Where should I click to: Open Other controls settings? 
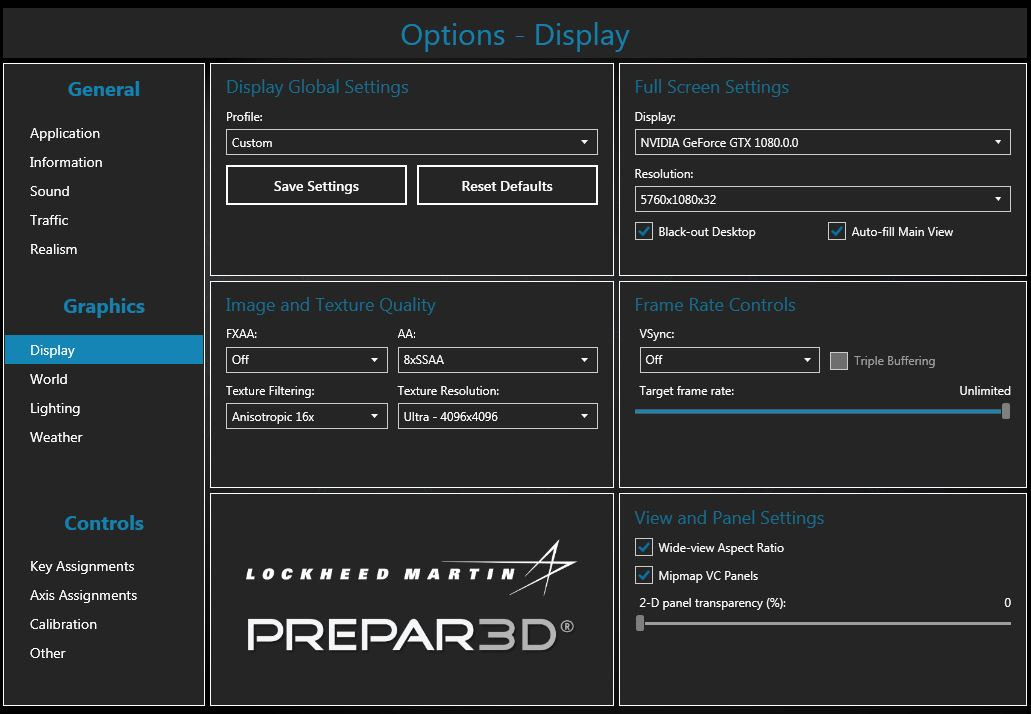pos(47,653)
